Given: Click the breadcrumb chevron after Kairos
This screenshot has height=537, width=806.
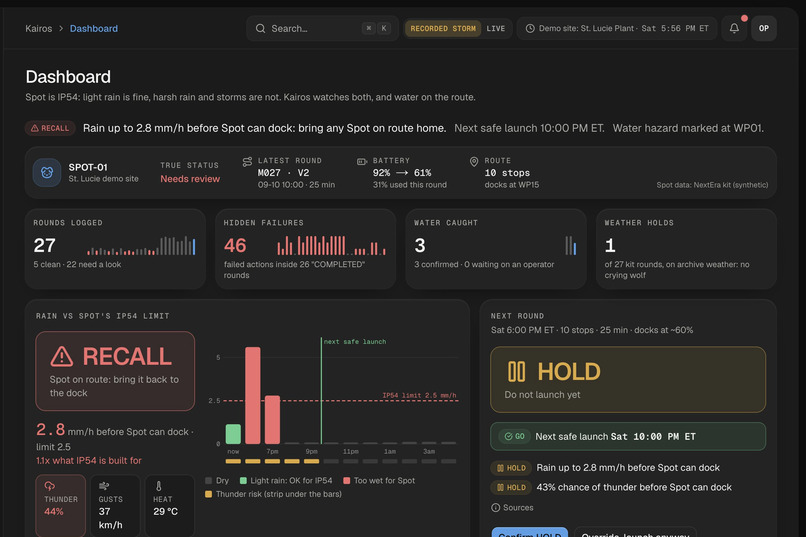Looking at the screenshot, I should [61, 28].
